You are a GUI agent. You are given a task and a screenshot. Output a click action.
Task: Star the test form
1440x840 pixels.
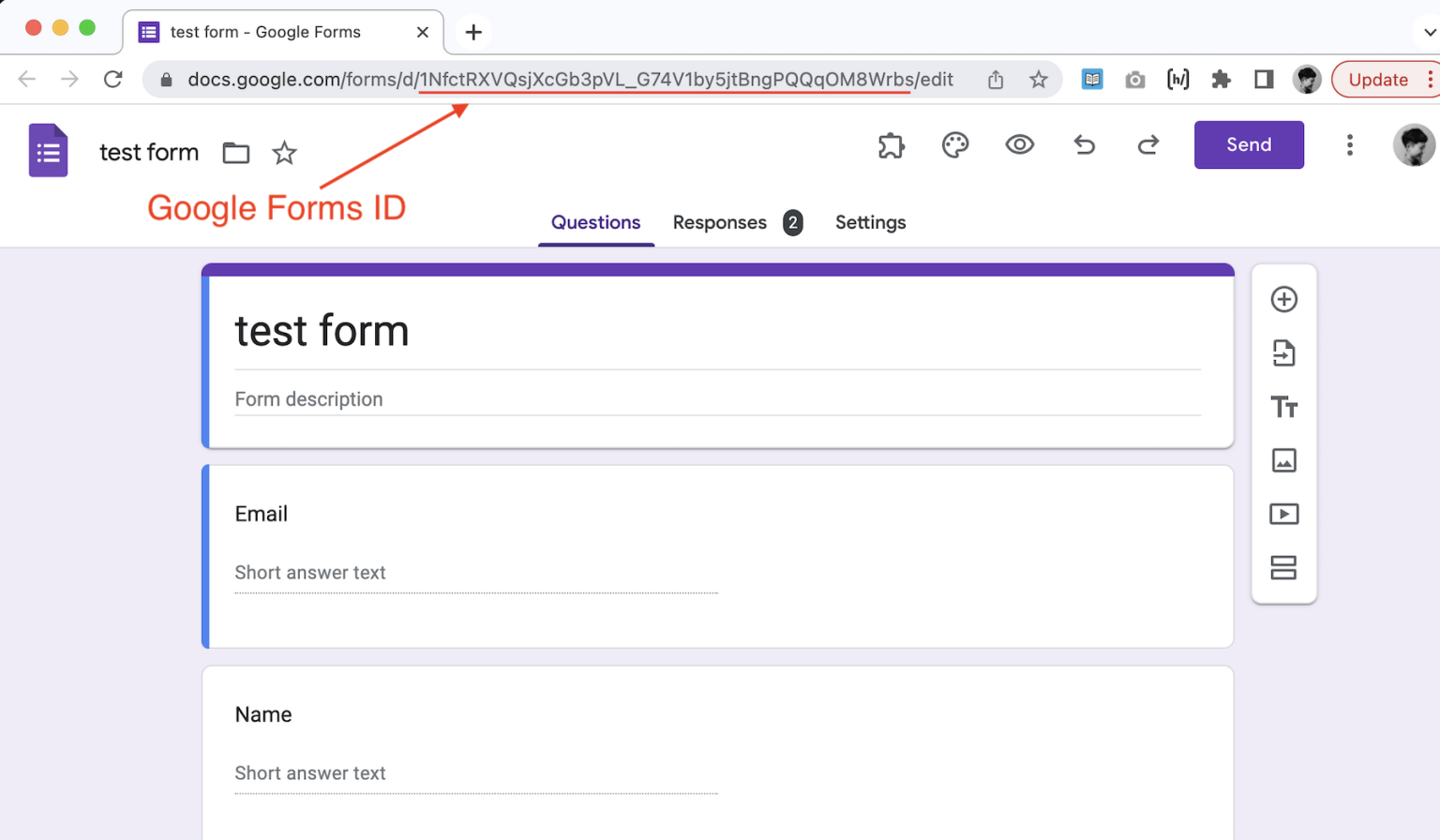(x=284, y=153)
